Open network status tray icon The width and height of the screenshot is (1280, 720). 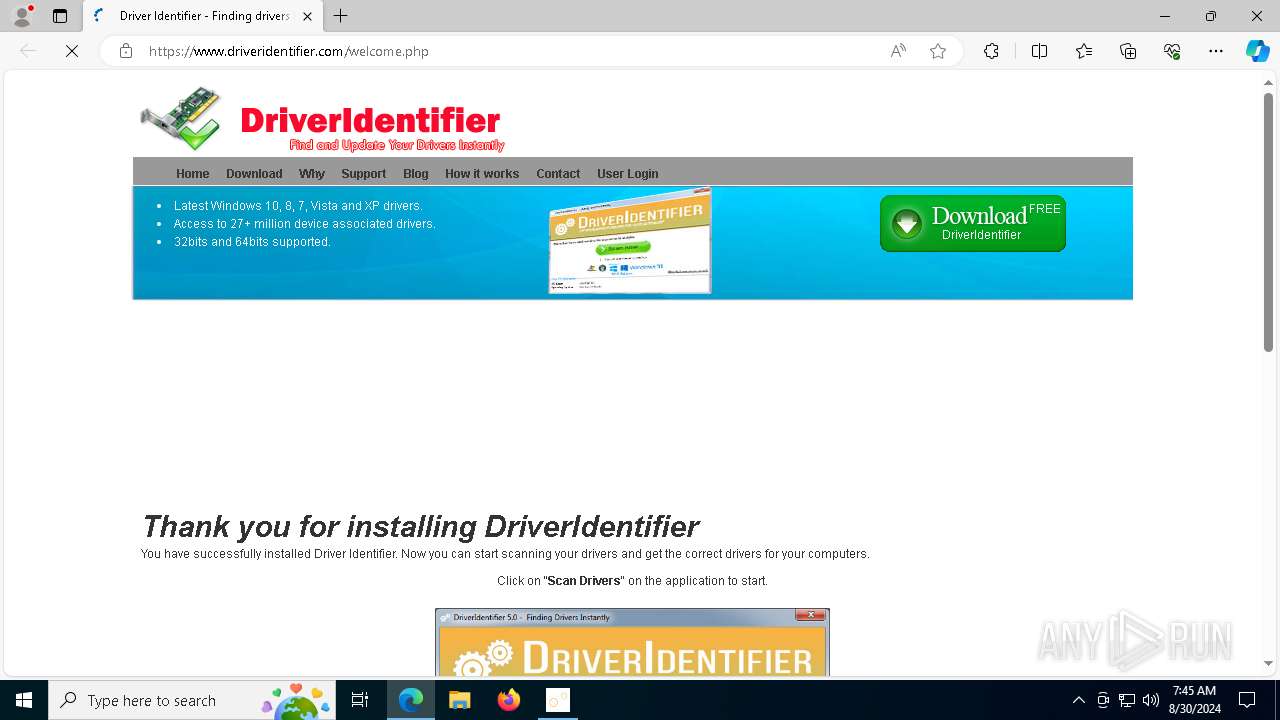[1127, 700]
